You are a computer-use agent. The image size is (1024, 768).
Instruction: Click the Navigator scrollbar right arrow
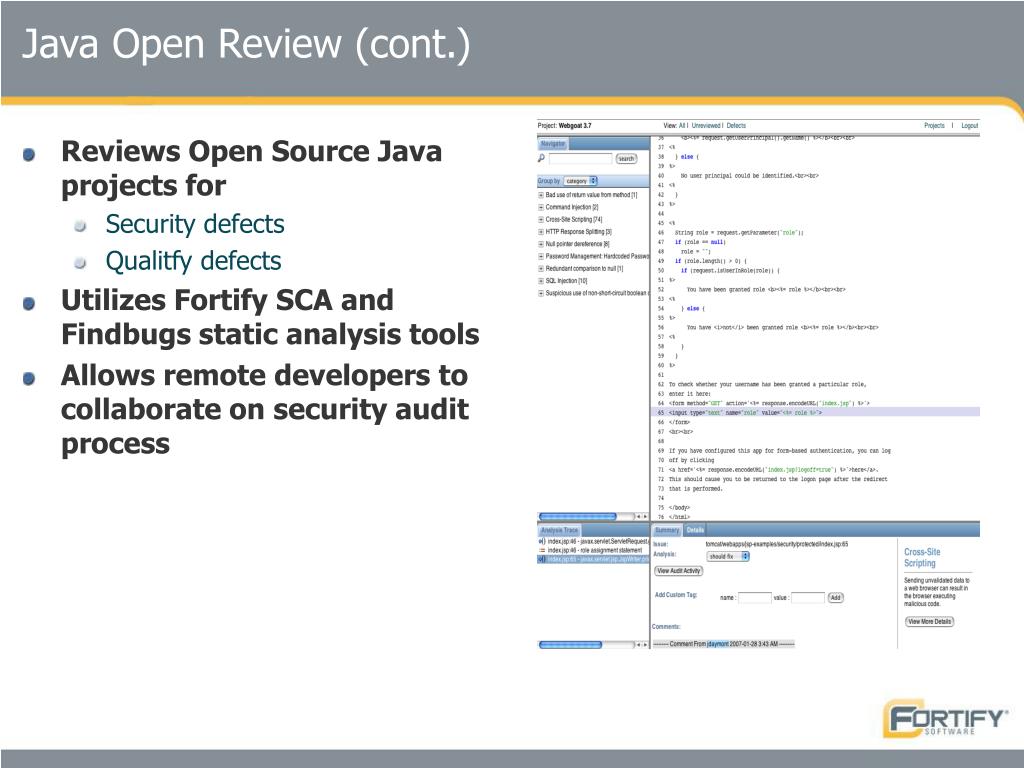[x=645, y=517]
